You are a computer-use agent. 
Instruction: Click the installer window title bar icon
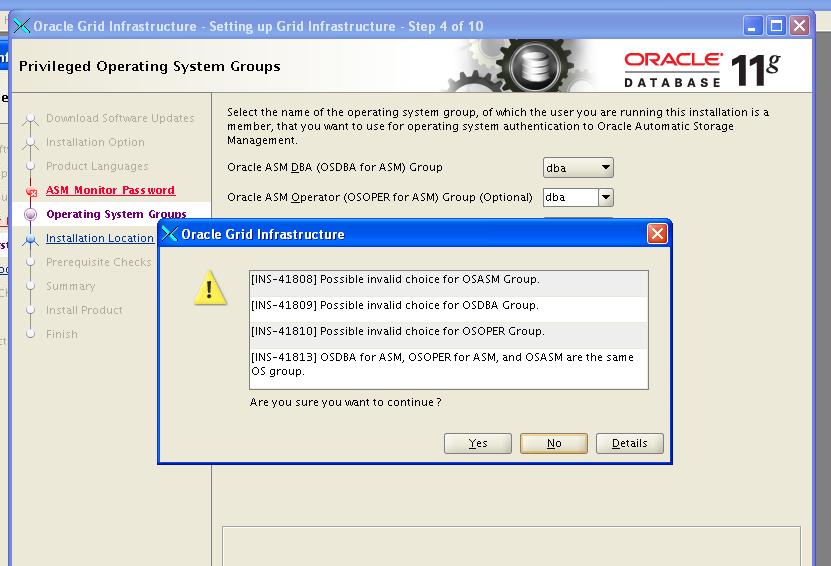click(22, 25)
